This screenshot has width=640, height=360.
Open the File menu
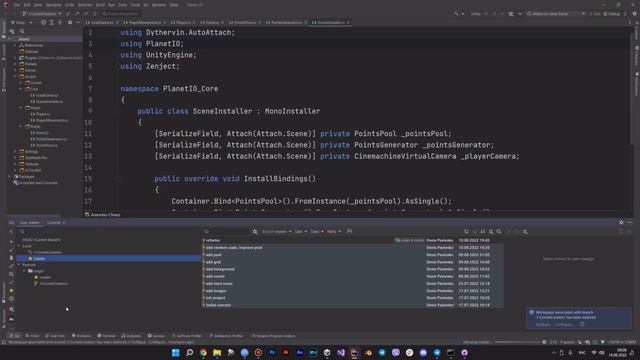[17, 5]
